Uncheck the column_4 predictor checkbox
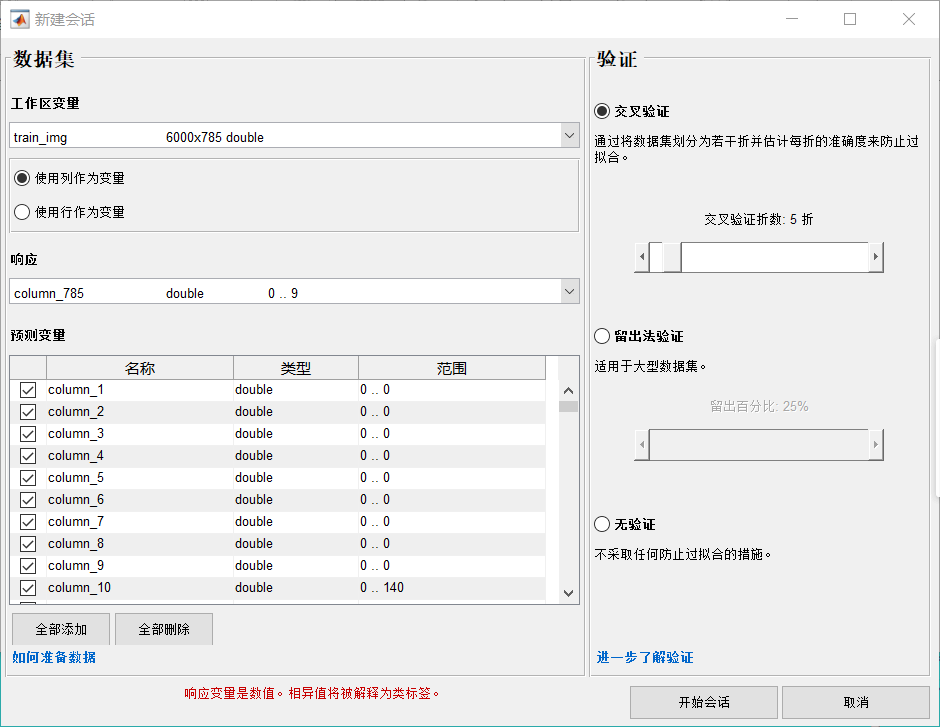This screenshot has height=727, width=940. [28, 456]
